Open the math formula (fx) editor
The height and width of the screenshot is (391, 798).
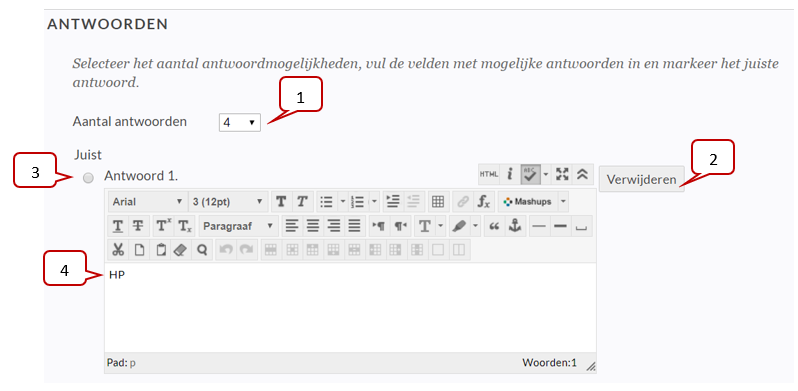pyautogui.click(x=483, y=202)
